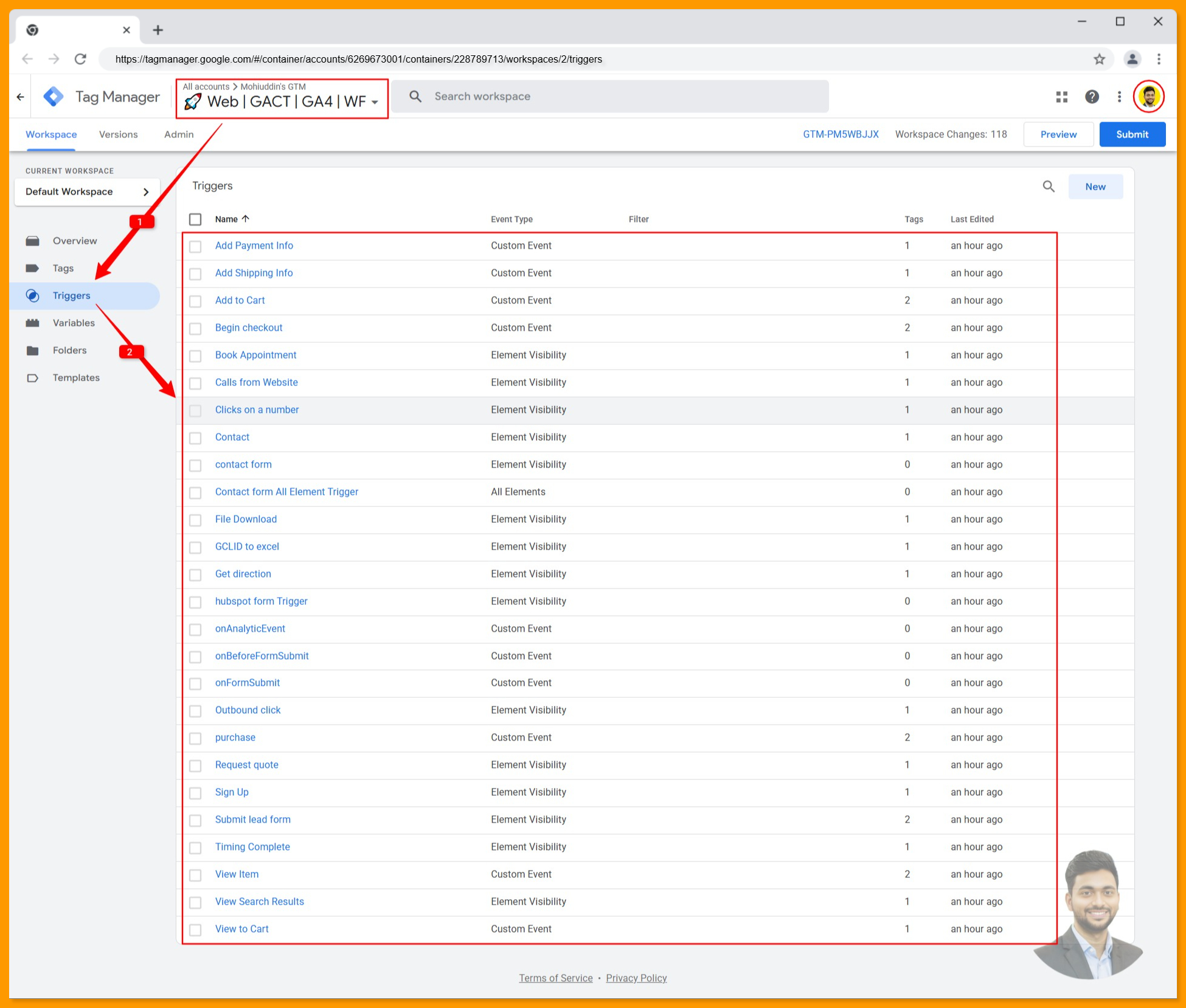Open the Google apps grid icon
Screen dimensions: 1186x1008
pos(1062,96)
